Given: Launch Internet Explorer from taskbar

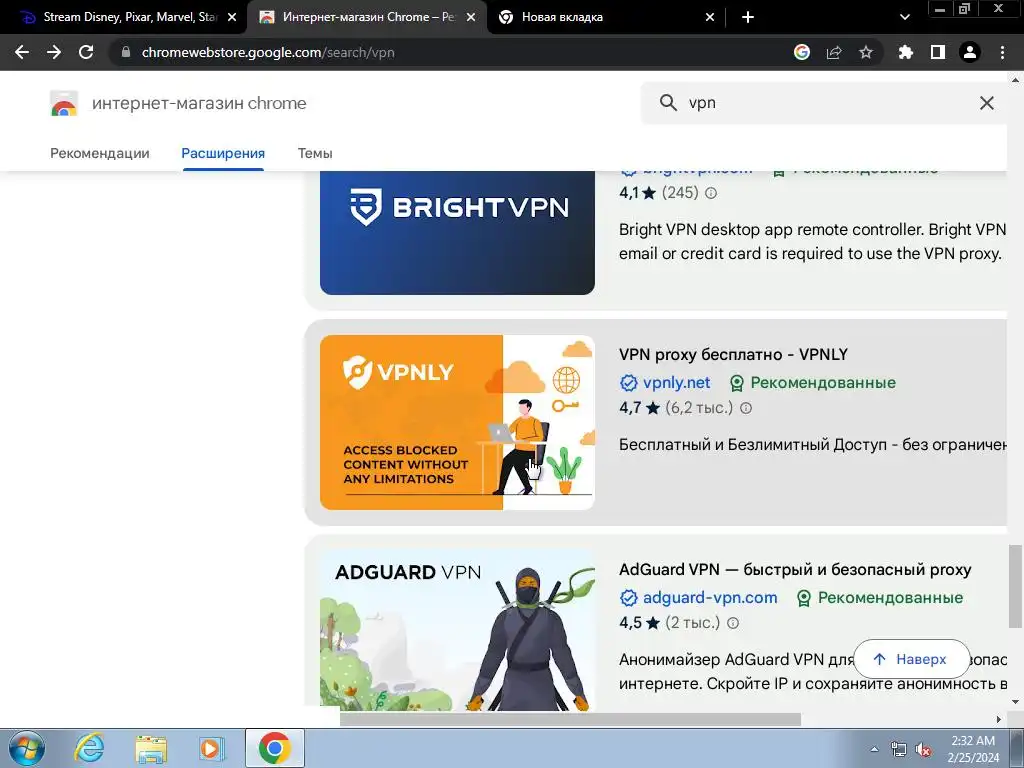Looking at the screenshot, I should point(89,748).
